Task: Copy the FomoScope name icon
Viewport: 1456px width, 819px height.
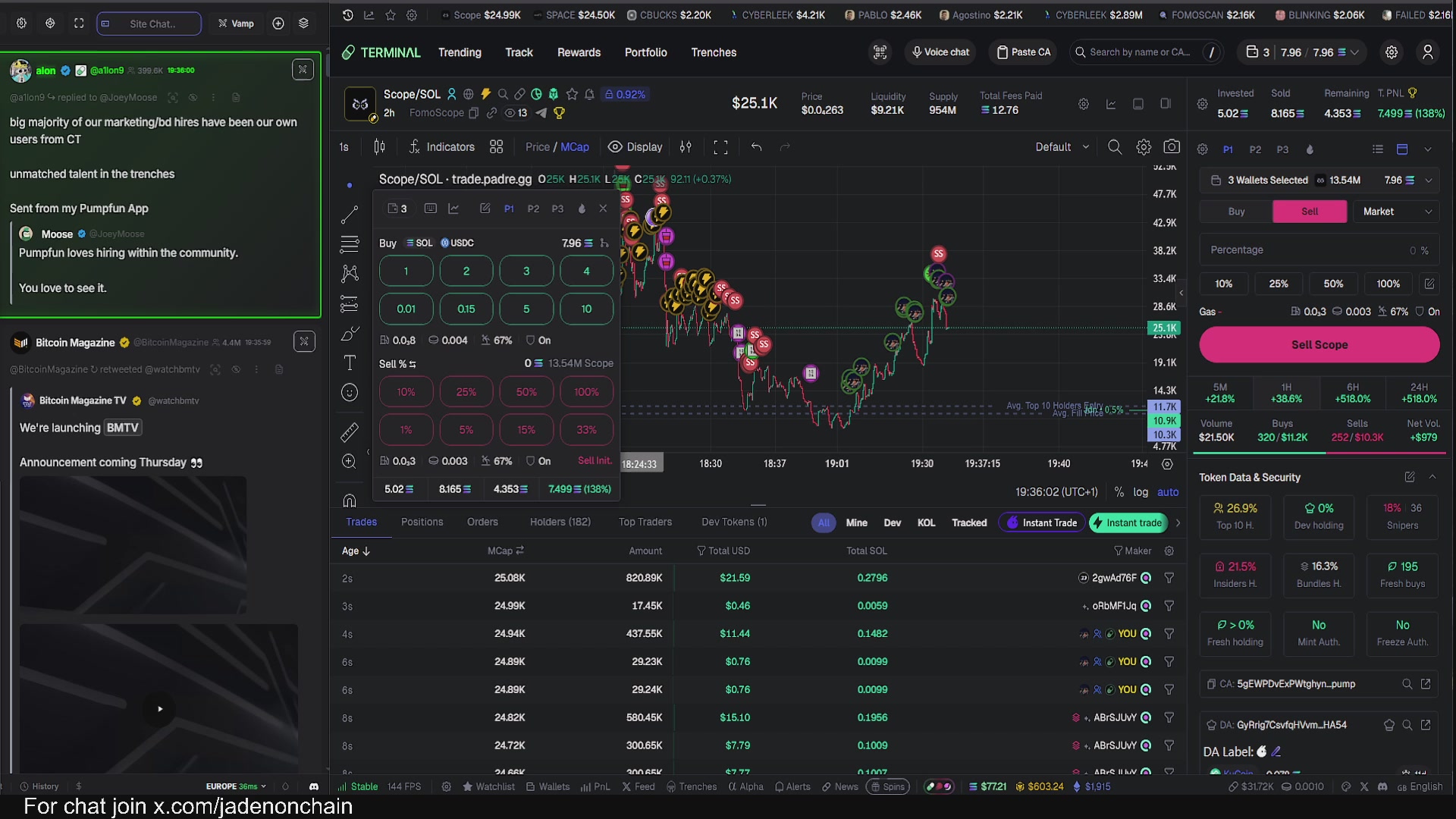Action: [474, 113]
